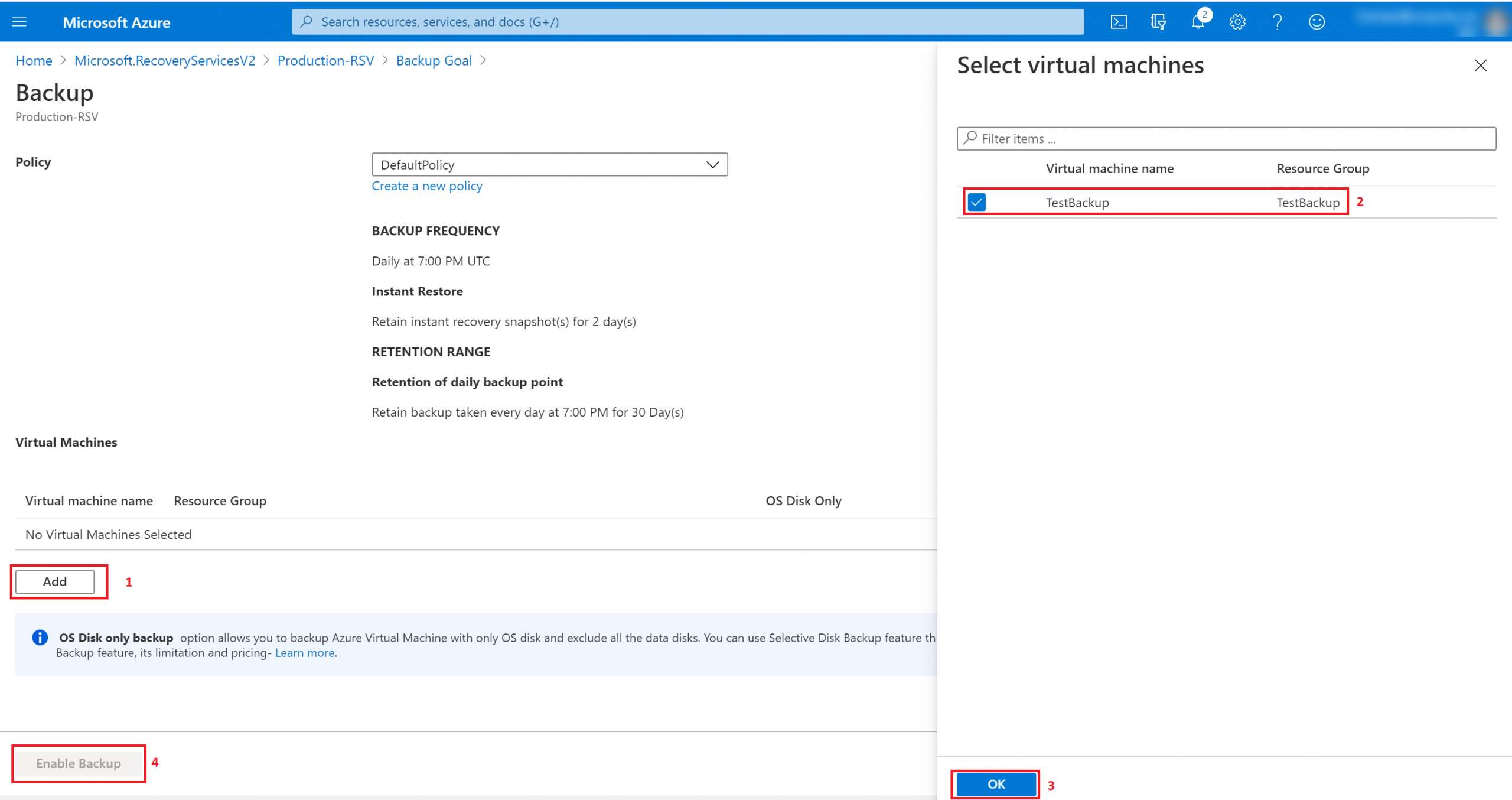Open the Directory and subscription filter icon
1512x800 pixels.
pyautogui.click(x=1158, y=22)
